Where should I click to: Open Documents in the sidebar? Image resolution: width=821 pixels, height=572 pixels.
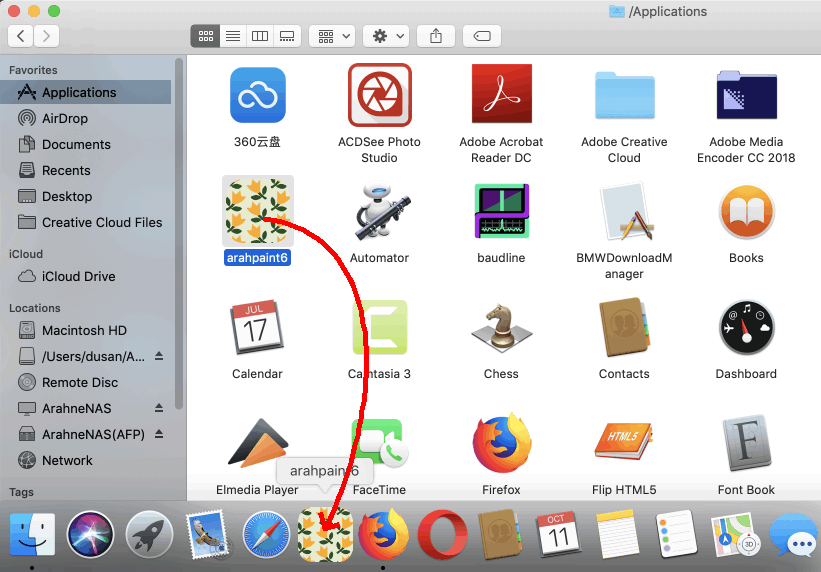point(86,145)
